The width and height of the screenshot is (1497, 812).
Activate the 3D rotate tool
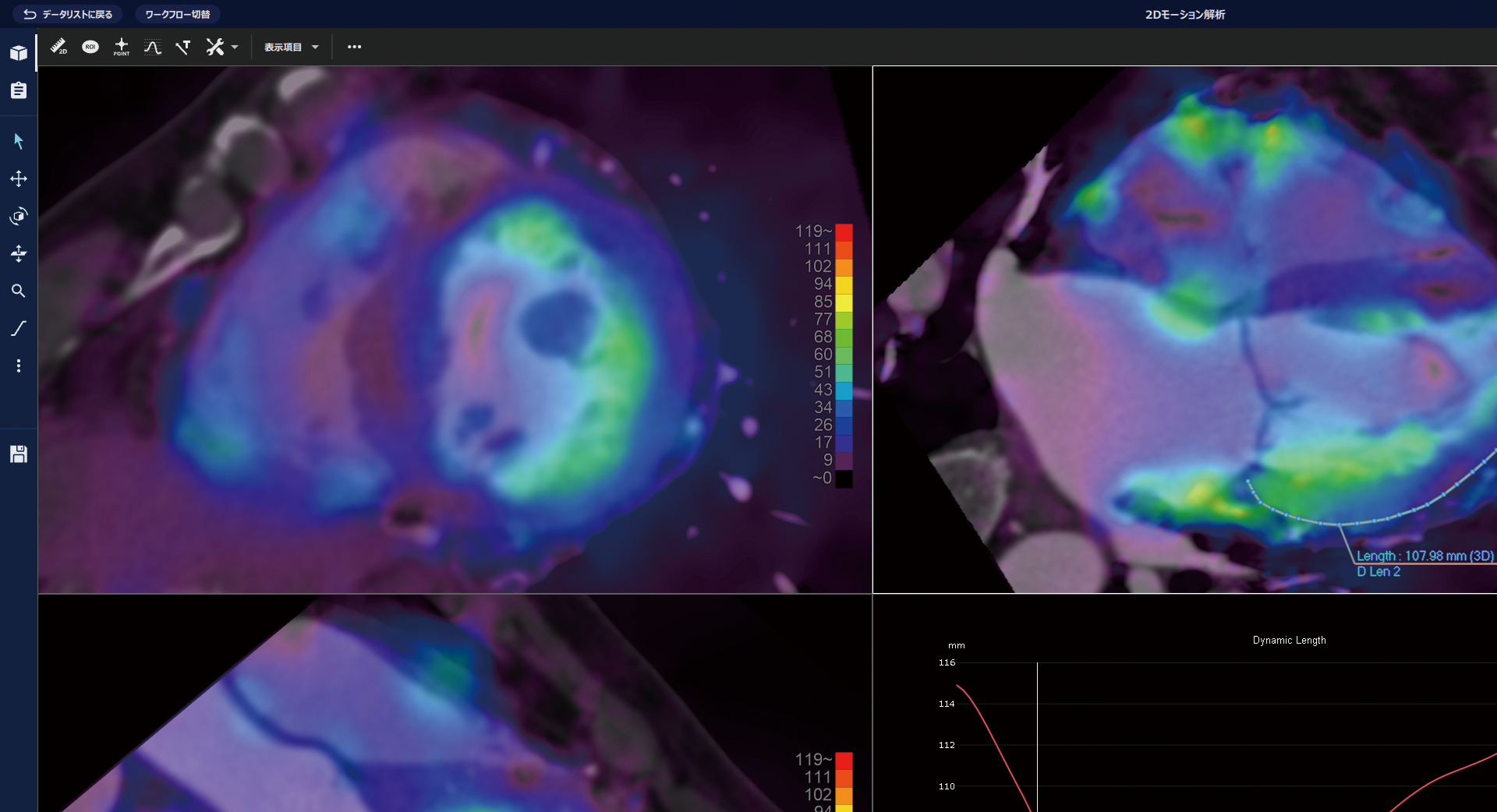tap(19, 216)
